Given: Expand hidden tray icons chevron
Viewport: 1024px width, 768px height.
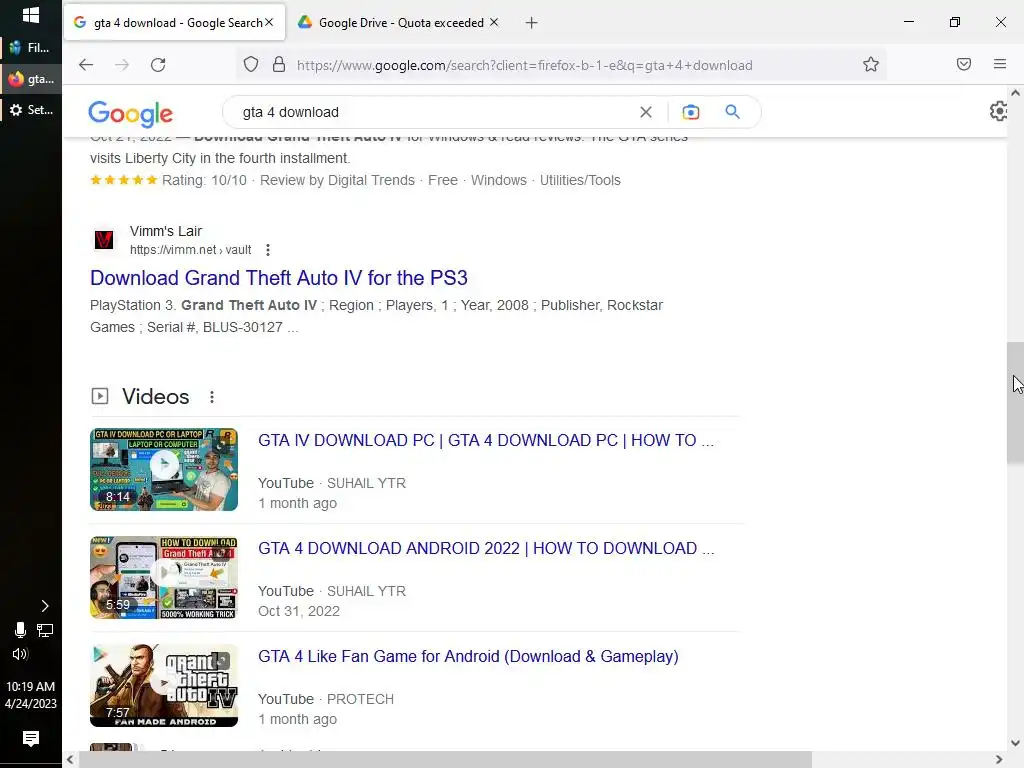Looking at the screenshot, I should 44,606.
